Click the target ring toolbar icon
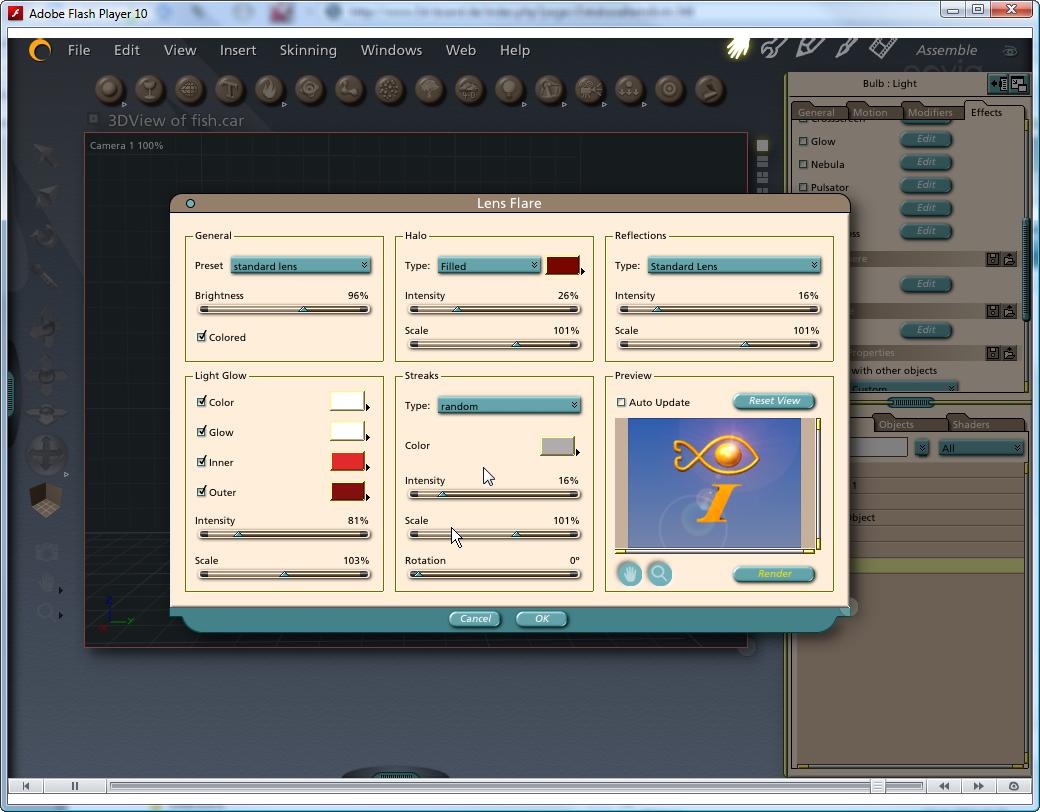 [669, 90]
